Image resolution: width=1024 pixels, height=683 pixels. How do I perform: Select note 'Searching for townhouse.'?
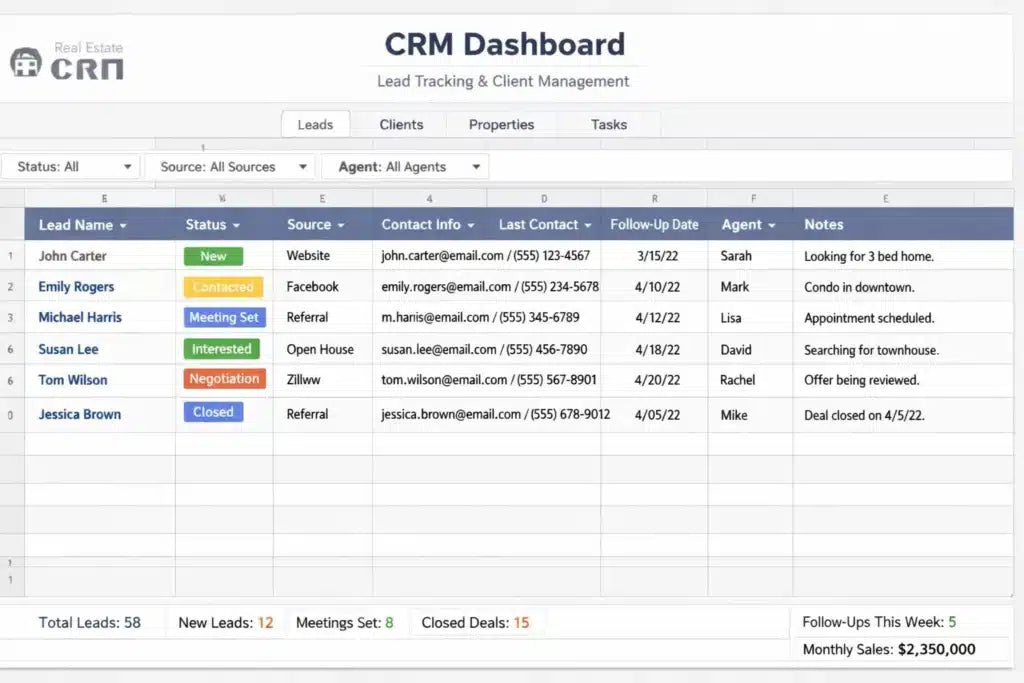[x=871, y=350]
